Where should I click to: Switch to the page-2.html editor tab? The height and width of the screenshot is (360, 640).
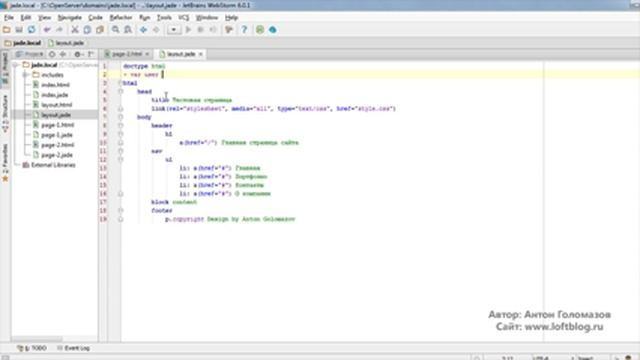(127, 54)
